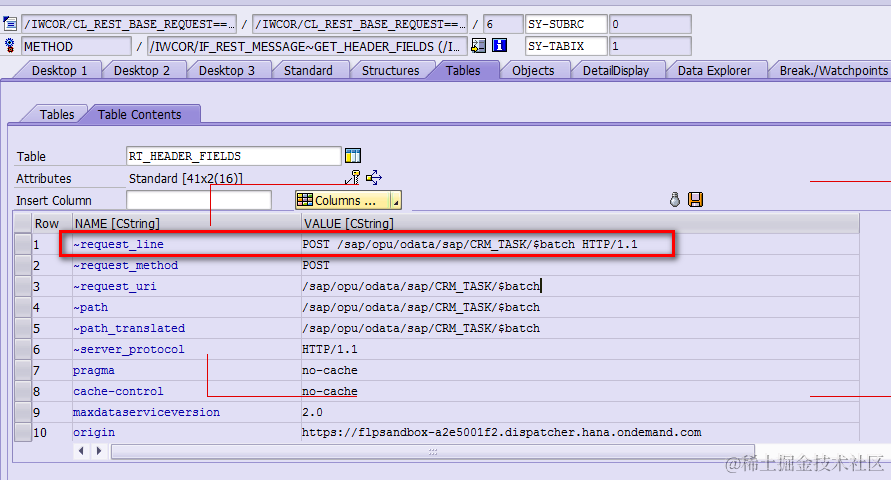Click the ~server_protocol name cell
891x480 pixels.
(186, 349)
